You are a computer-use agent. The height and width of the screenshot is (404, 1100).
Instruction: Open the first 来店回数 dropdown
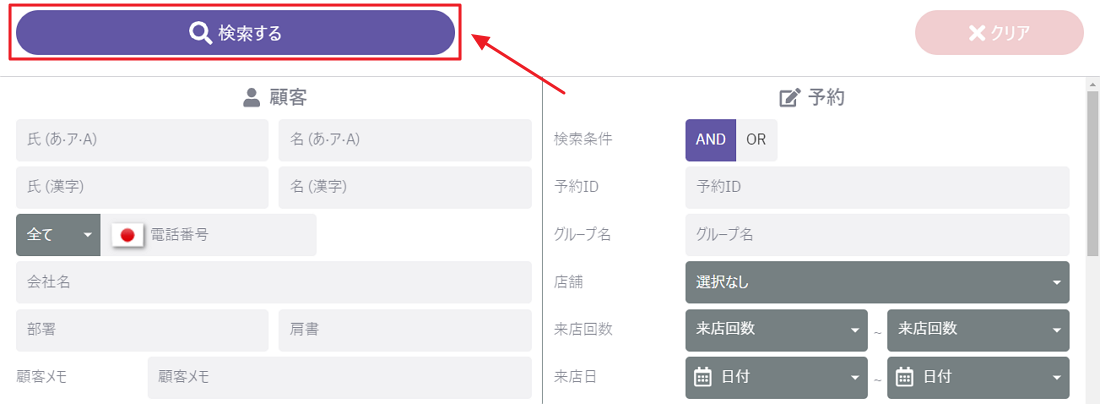pyautogui.click(x=776, y=330)
